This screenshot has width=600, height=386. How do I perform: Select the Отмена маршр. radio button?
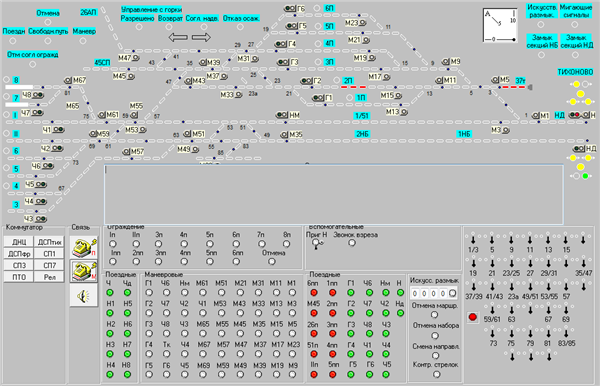point(434,314)
